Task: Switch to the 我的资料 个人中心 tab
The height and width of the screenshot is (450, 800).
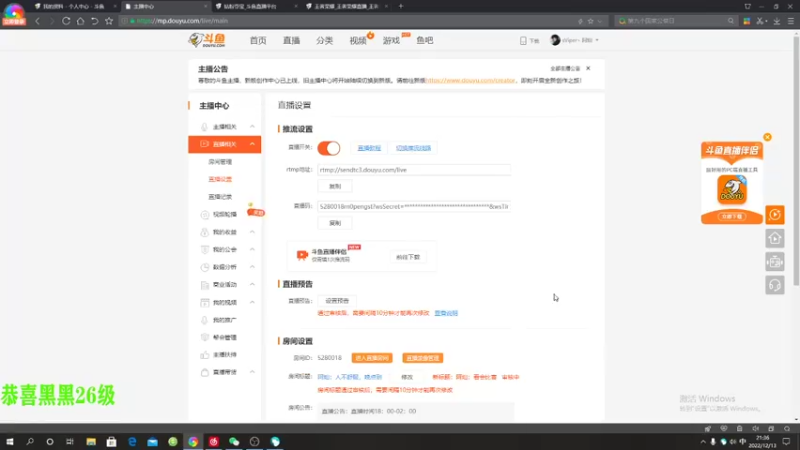Action: (73, 7)
